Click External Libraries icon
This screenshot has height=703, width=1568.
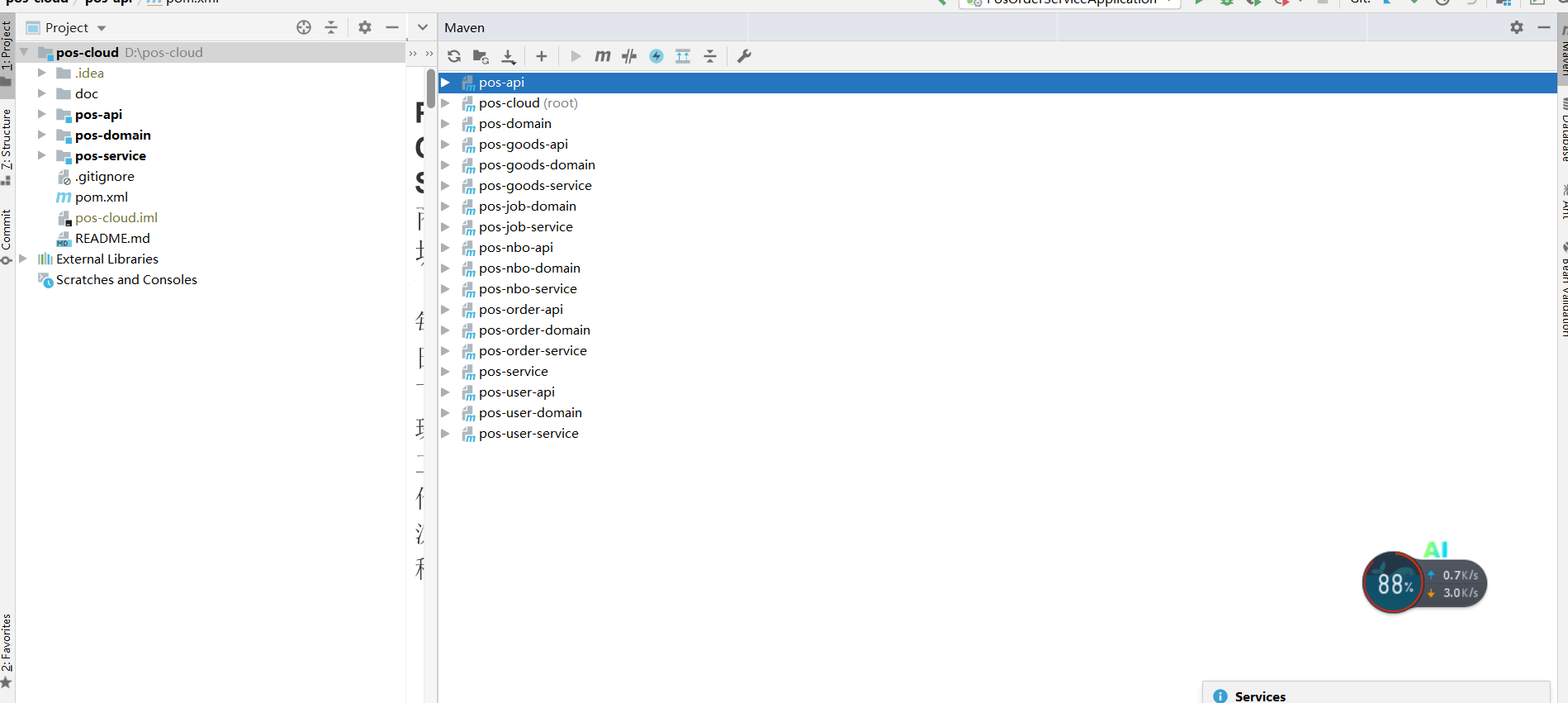tap(45, 259)
